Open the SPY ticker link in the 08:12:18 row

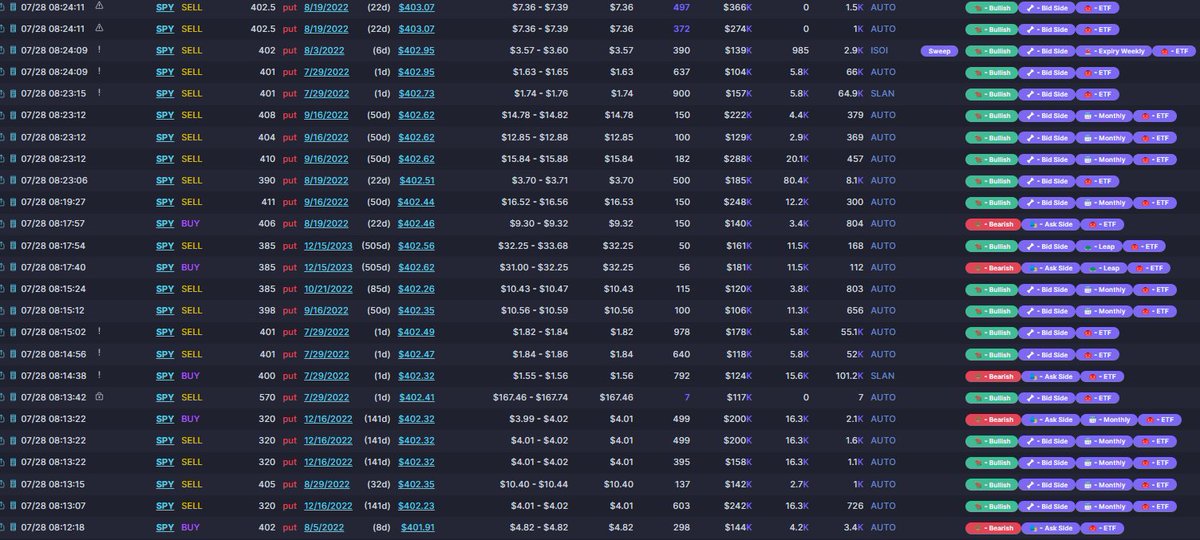tap(164, 528)
